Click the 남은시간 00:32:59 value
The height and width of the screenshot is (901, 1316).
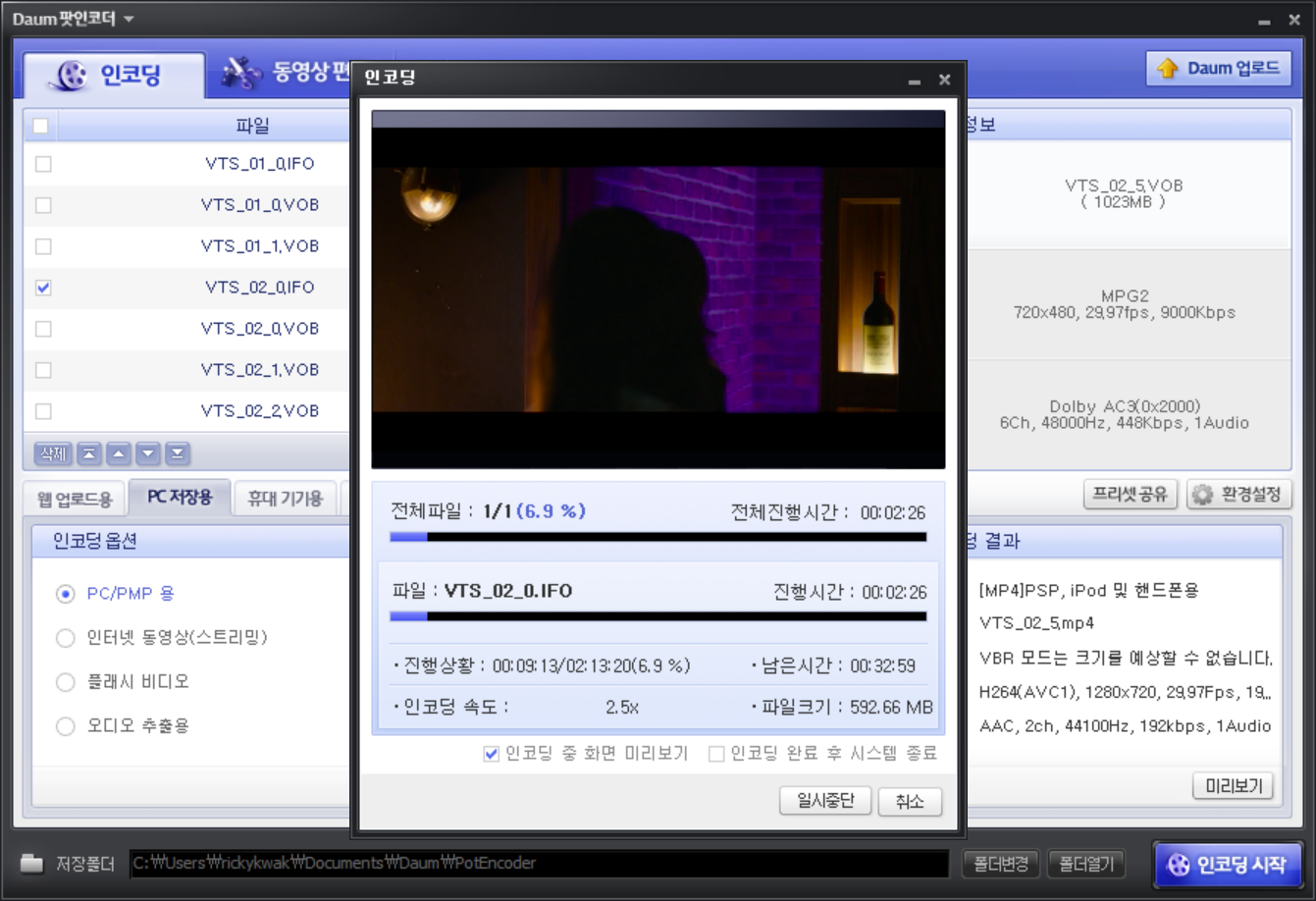click(883, 666)
